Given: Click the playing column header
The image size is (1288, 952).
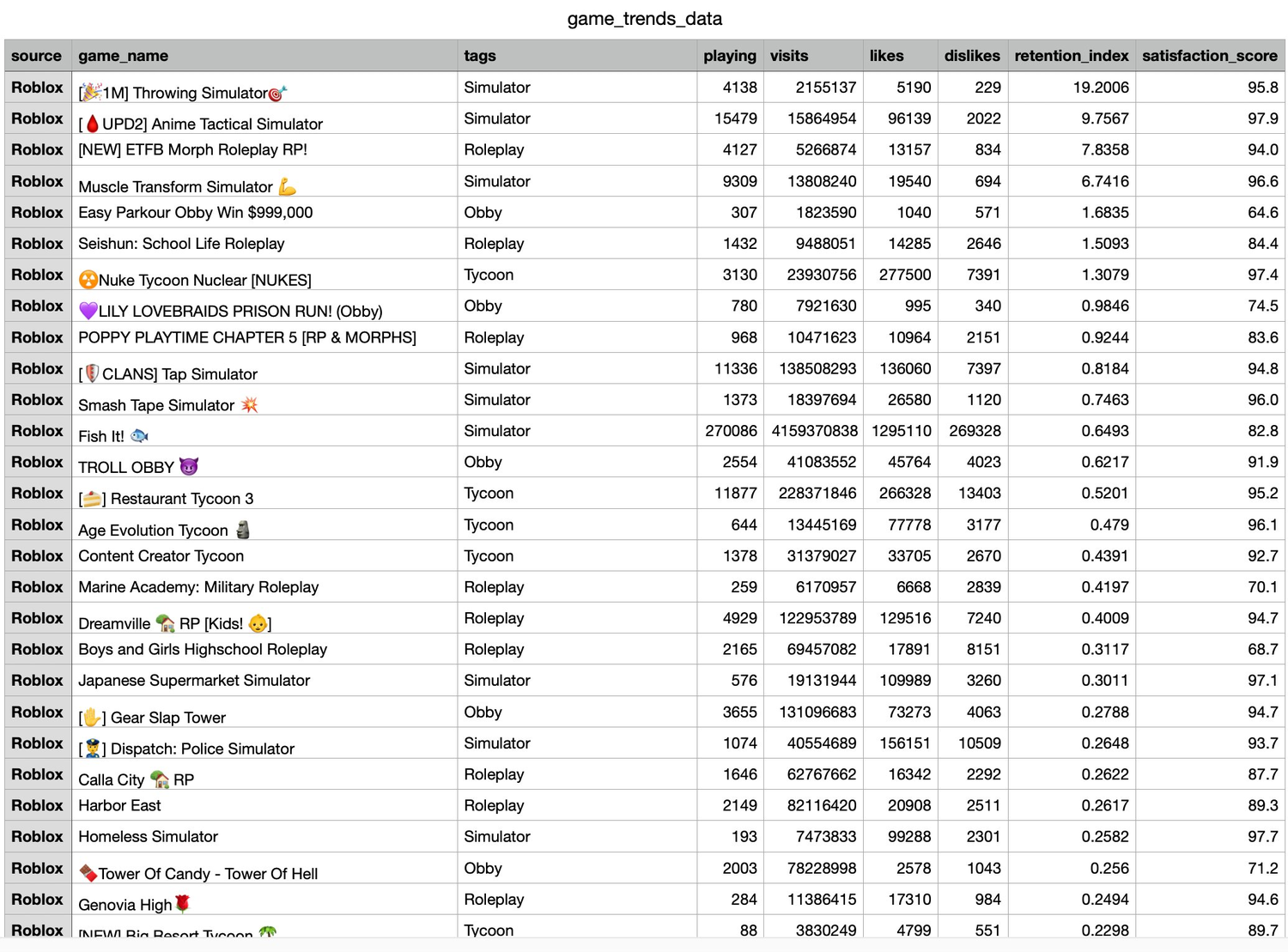Looking at the screenshot, I should tap(730, 56).
